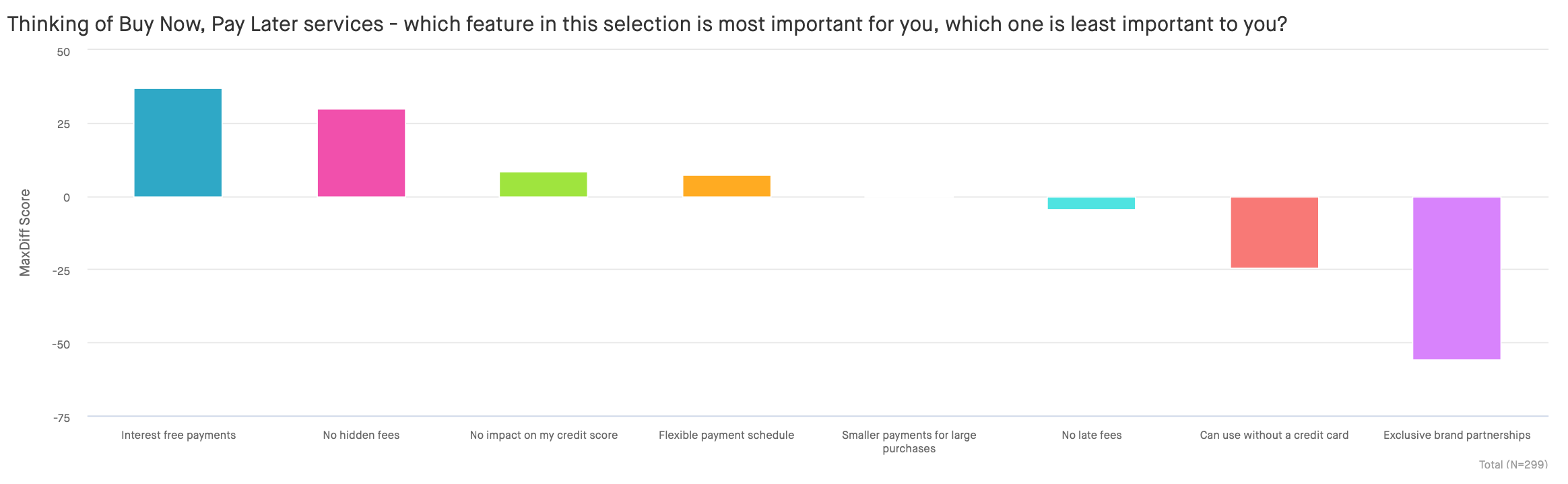Screen dimensions: 1568x484
Task: Click the Total (N=299) footnote
Action: coord(1513,464)
